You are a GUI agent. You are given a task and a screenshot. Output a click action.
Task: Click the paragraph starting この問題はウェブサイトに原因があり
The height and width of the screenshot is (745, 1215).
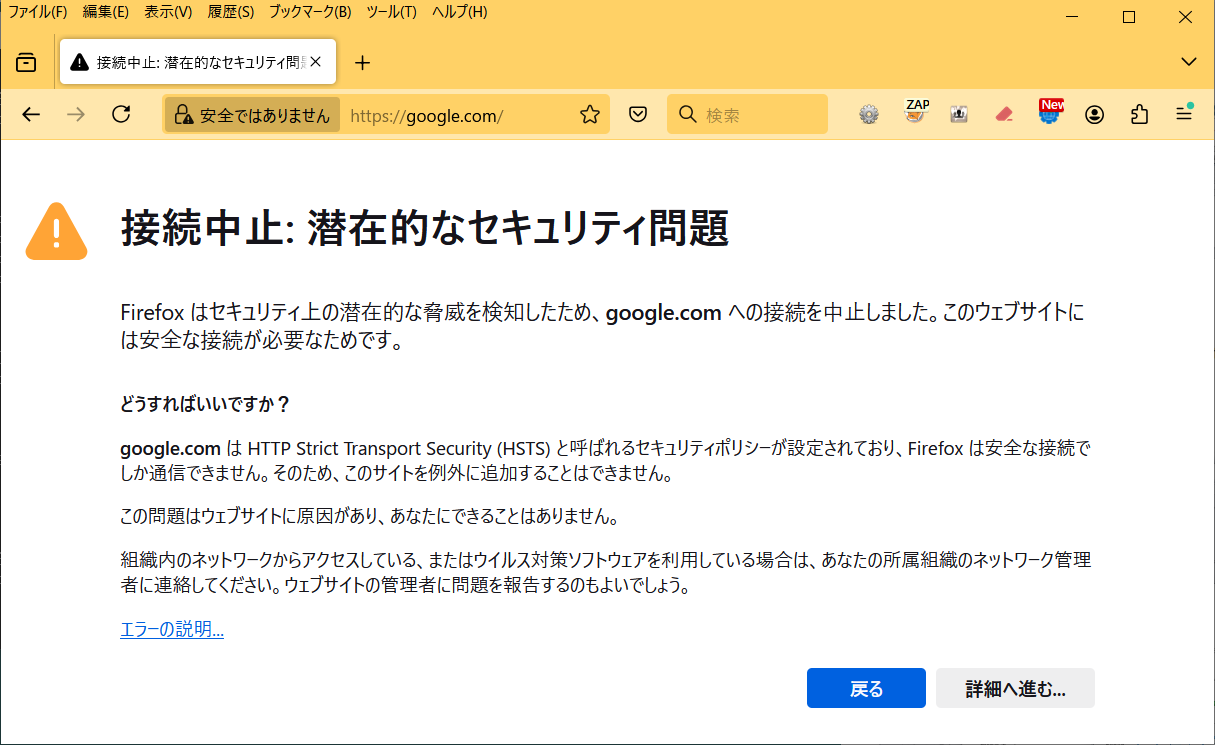tap(371, 517)
